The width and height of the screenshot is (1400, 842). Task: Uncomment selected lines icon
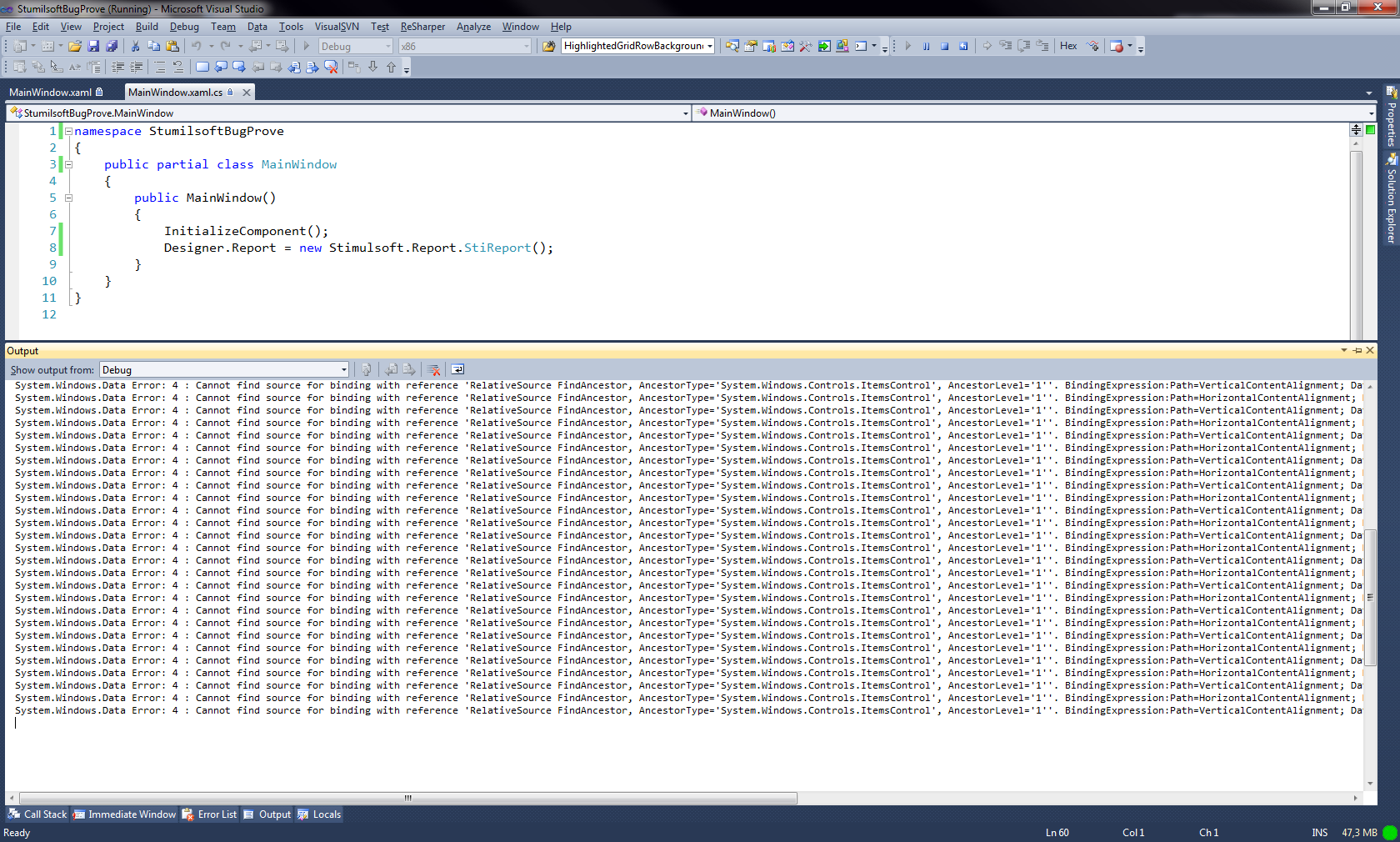coord(177,68)
